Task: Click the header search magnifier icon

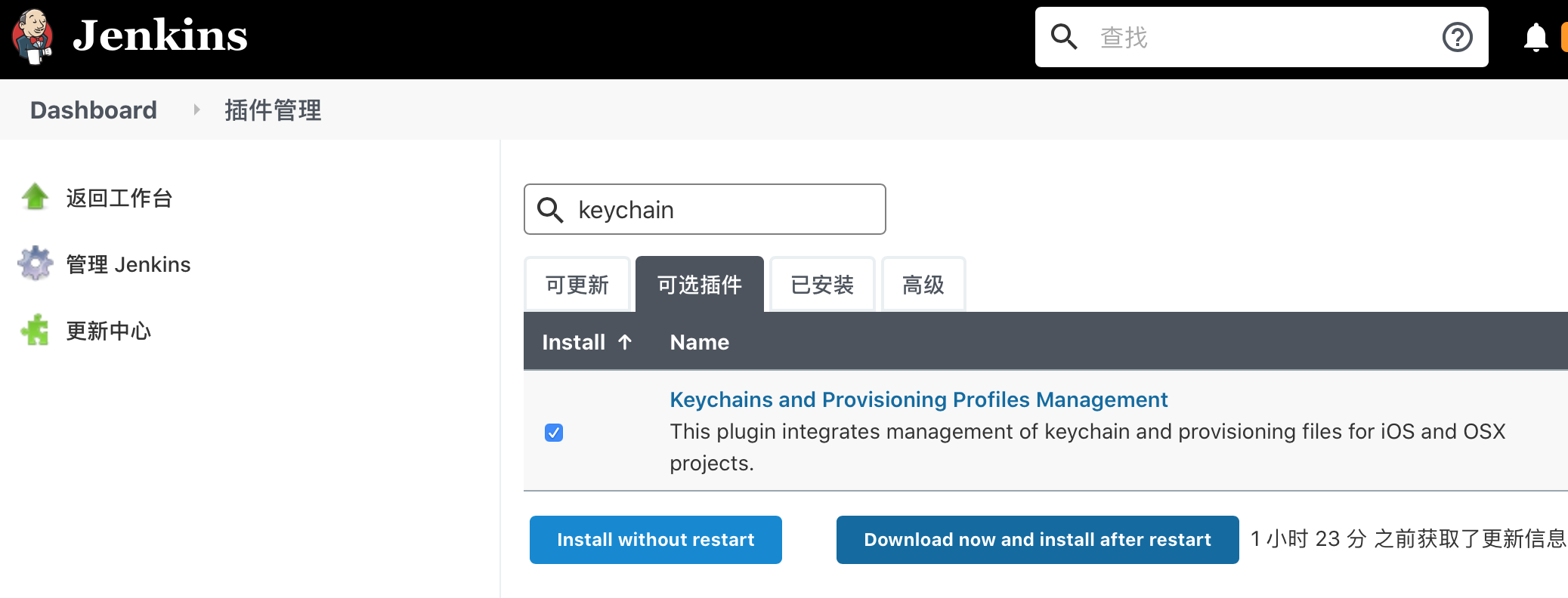Action: (1064, 37)
